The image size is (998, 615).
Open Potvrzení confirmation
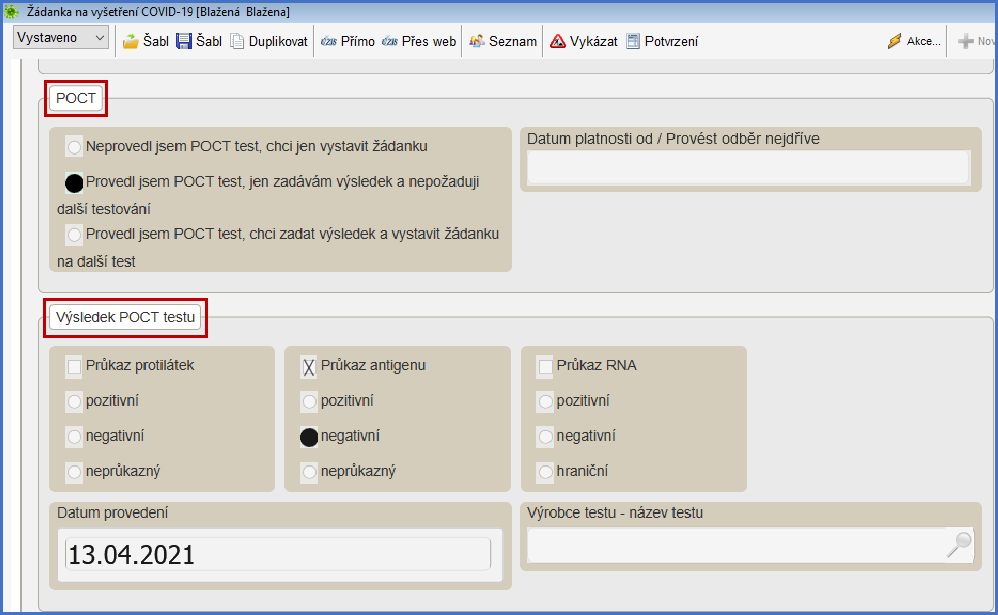(633, 41)
